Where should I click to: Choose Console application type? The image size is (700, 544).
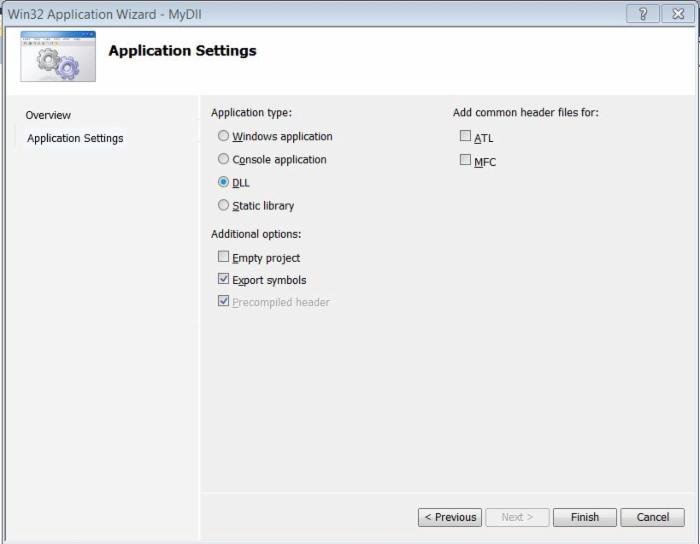coord(224,159)
